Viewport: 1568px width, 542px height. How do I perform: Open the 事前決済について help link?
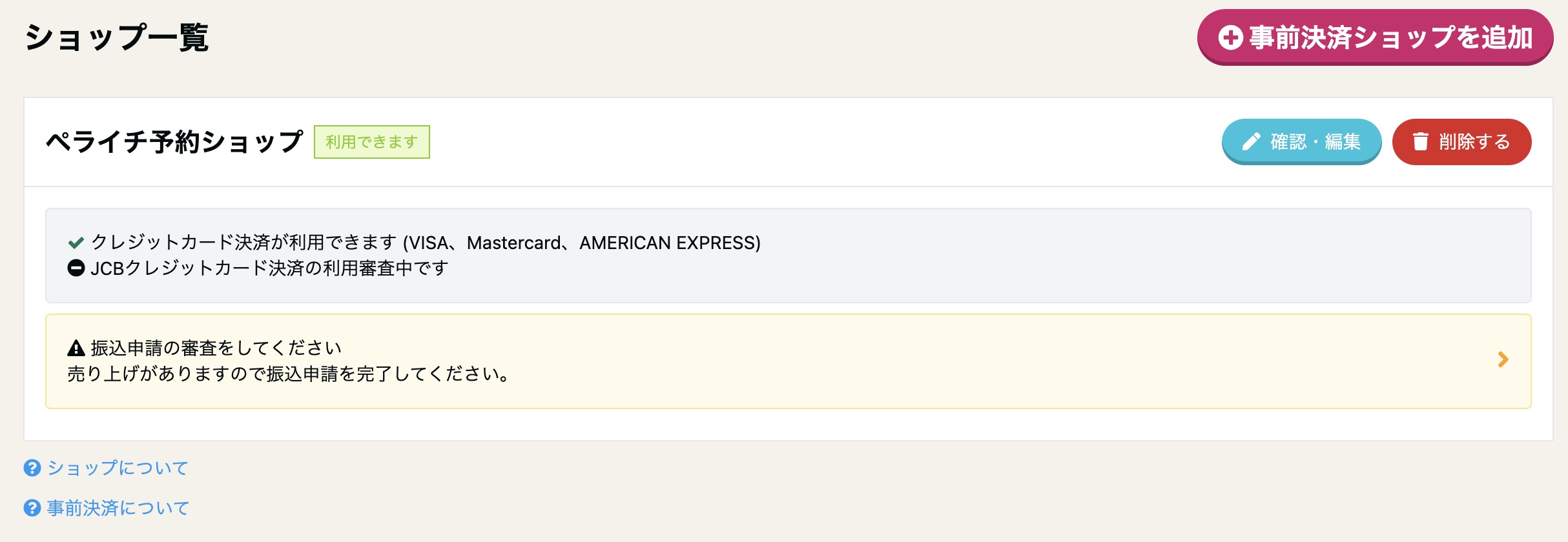(x=118, y=508)
